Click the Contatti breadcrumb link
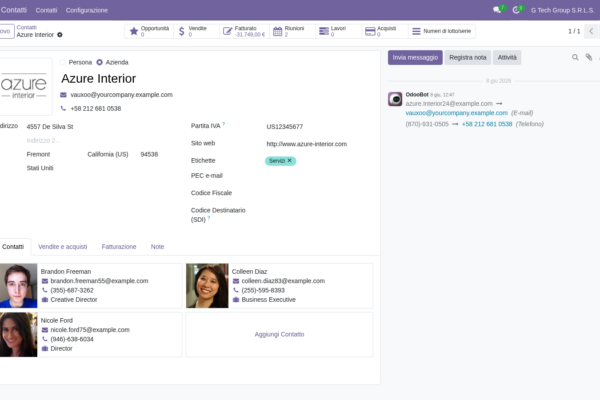The width and height of the screenshot is (600, 400). (x=26, y=28)
